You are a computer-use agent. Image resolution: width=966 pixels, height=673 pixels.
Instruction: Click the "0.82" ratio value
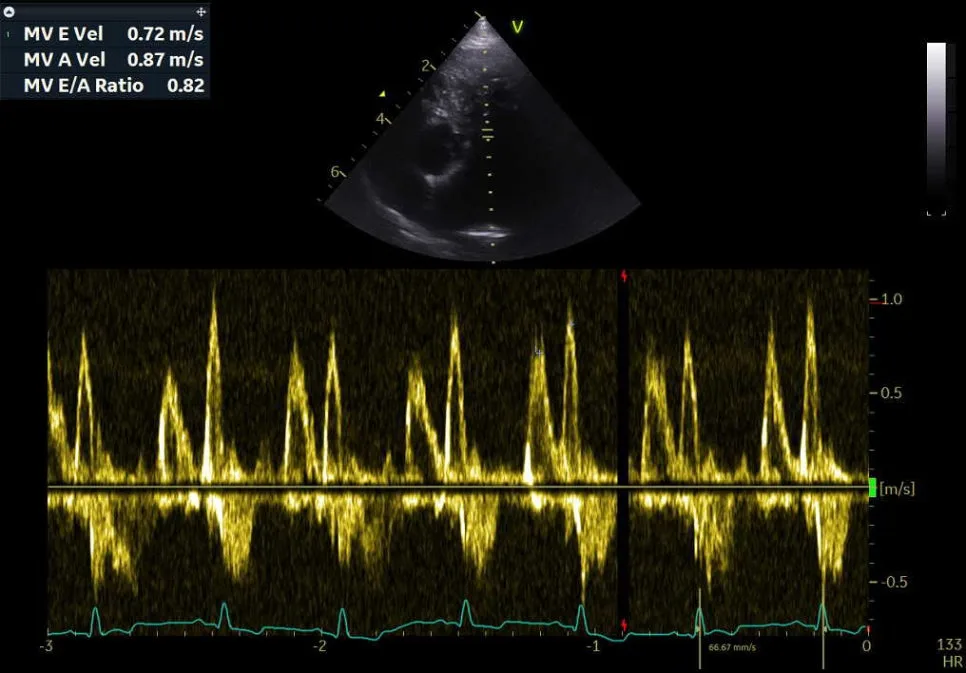tap(185, 85)
